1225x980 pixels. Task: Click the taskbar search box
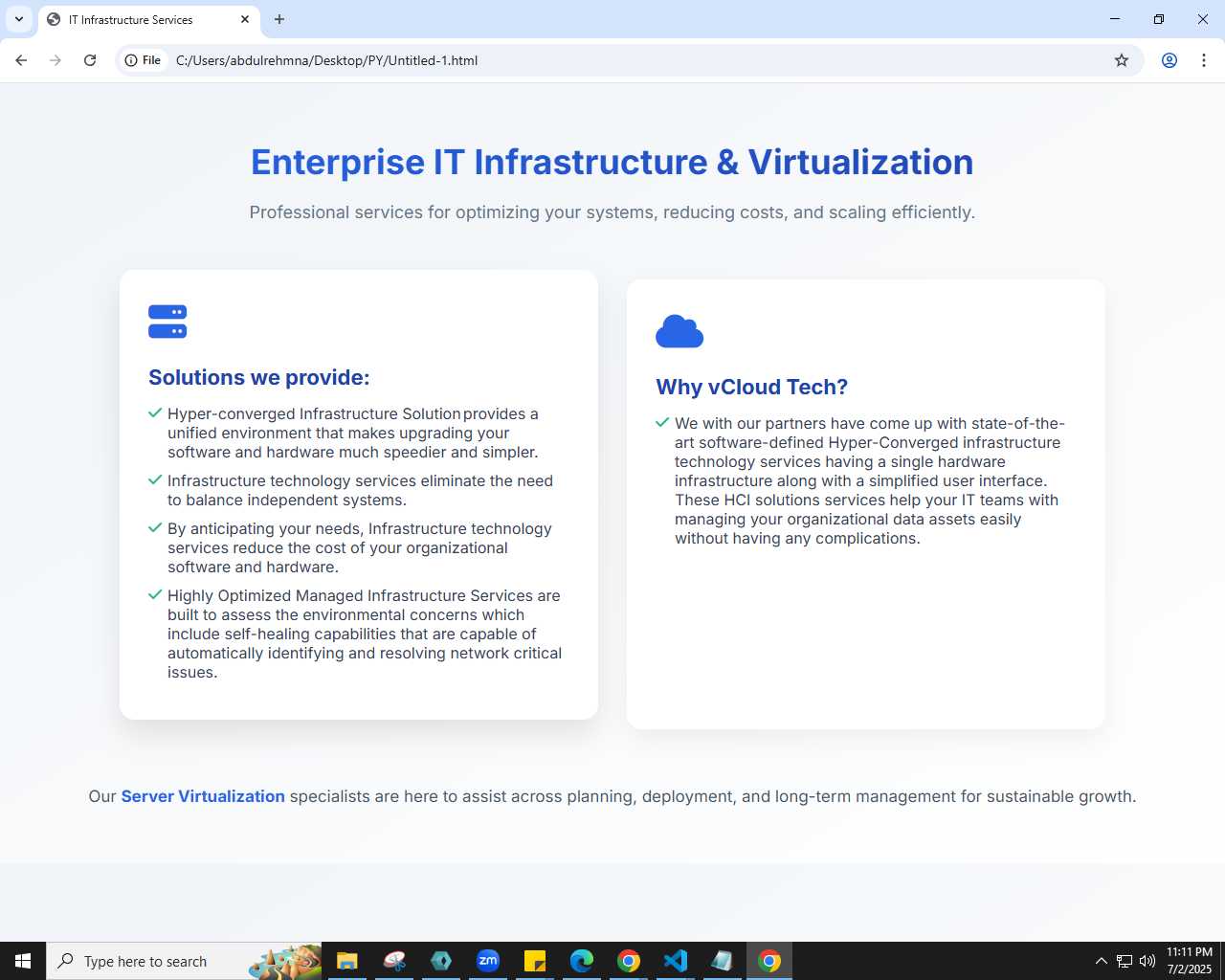(184, 961)
